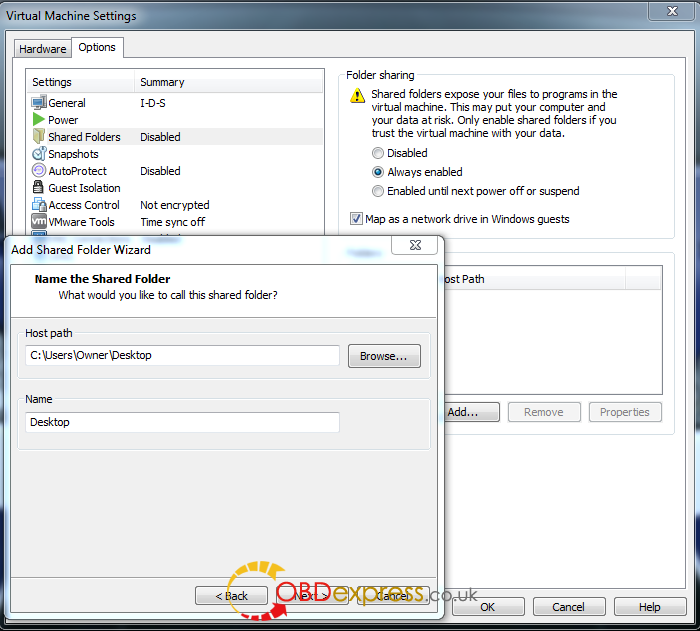
Task: Click the Next button in the wizard
Action: pyautogui.click(x=312, y=596)
